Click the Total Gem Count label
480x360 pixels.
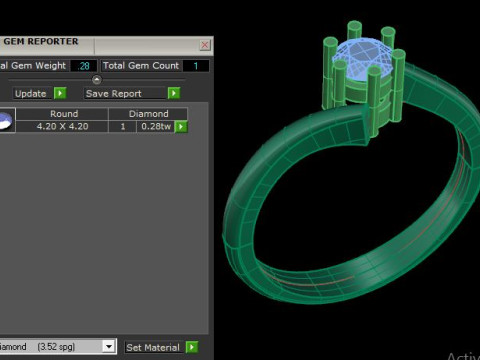[141, 66]
